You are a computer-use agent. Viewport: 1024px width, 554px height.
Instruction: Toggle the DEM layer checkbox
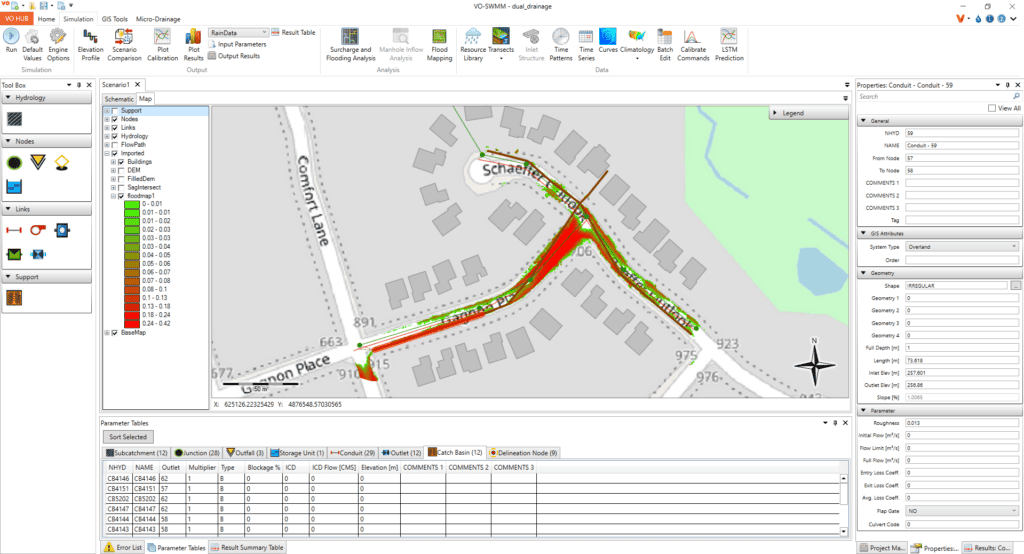(x=121, y=171)
